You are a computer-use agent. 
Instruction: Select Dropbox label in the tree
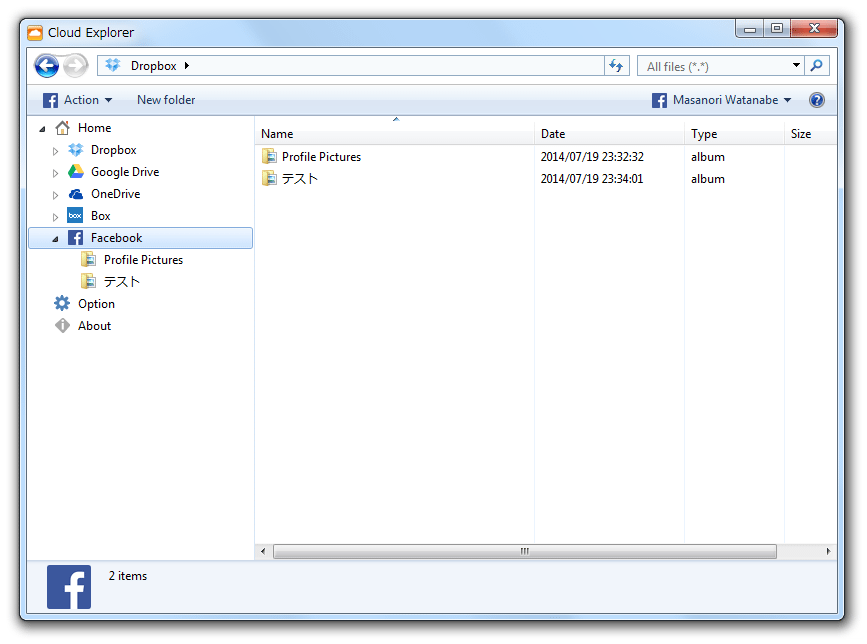click(113, 150)
